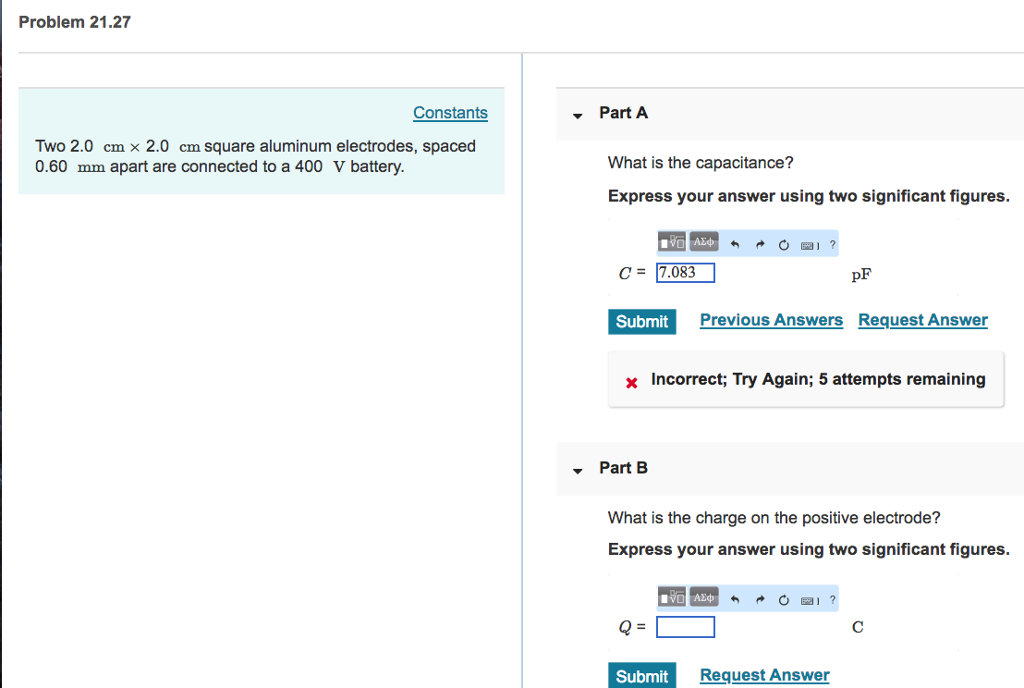Open help question mark in Part A
Image resolution: width=1024 pixels, height=688 pixels.
click(x=833, y=245)
